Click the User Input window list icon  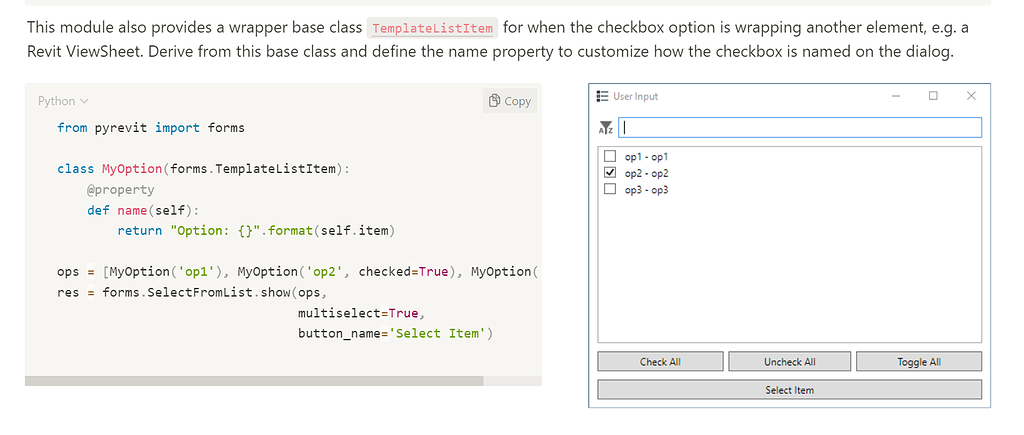pyautogui.click(x=602, y=96)
